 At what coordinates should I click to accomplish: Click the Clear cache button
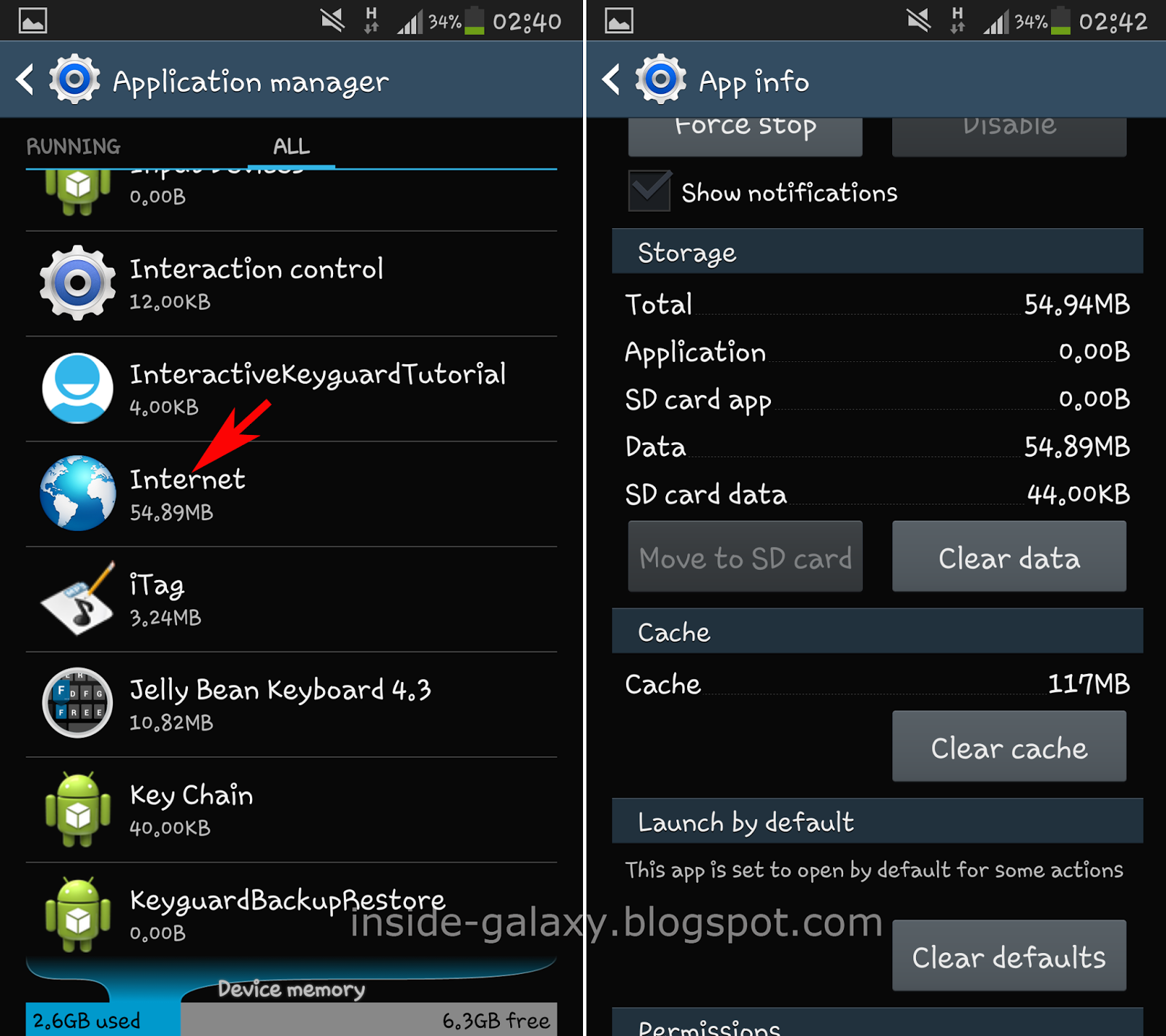[1009, 747]
